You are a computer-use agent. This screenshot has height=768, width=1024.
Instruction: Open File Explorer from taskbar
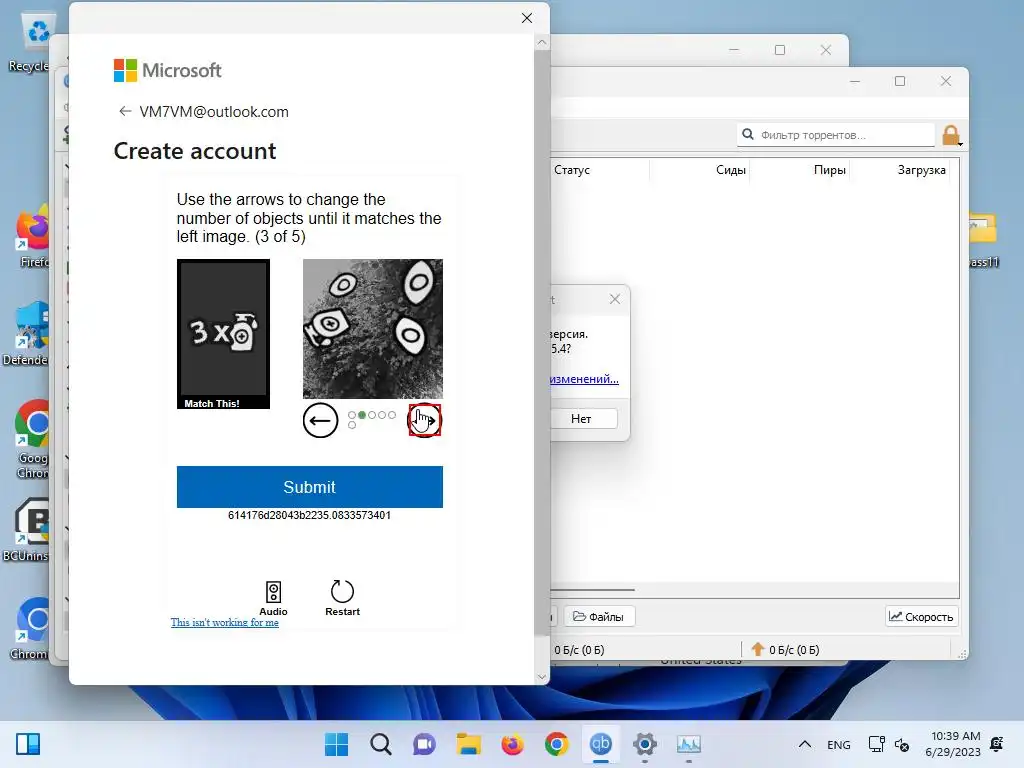point(468,744)
